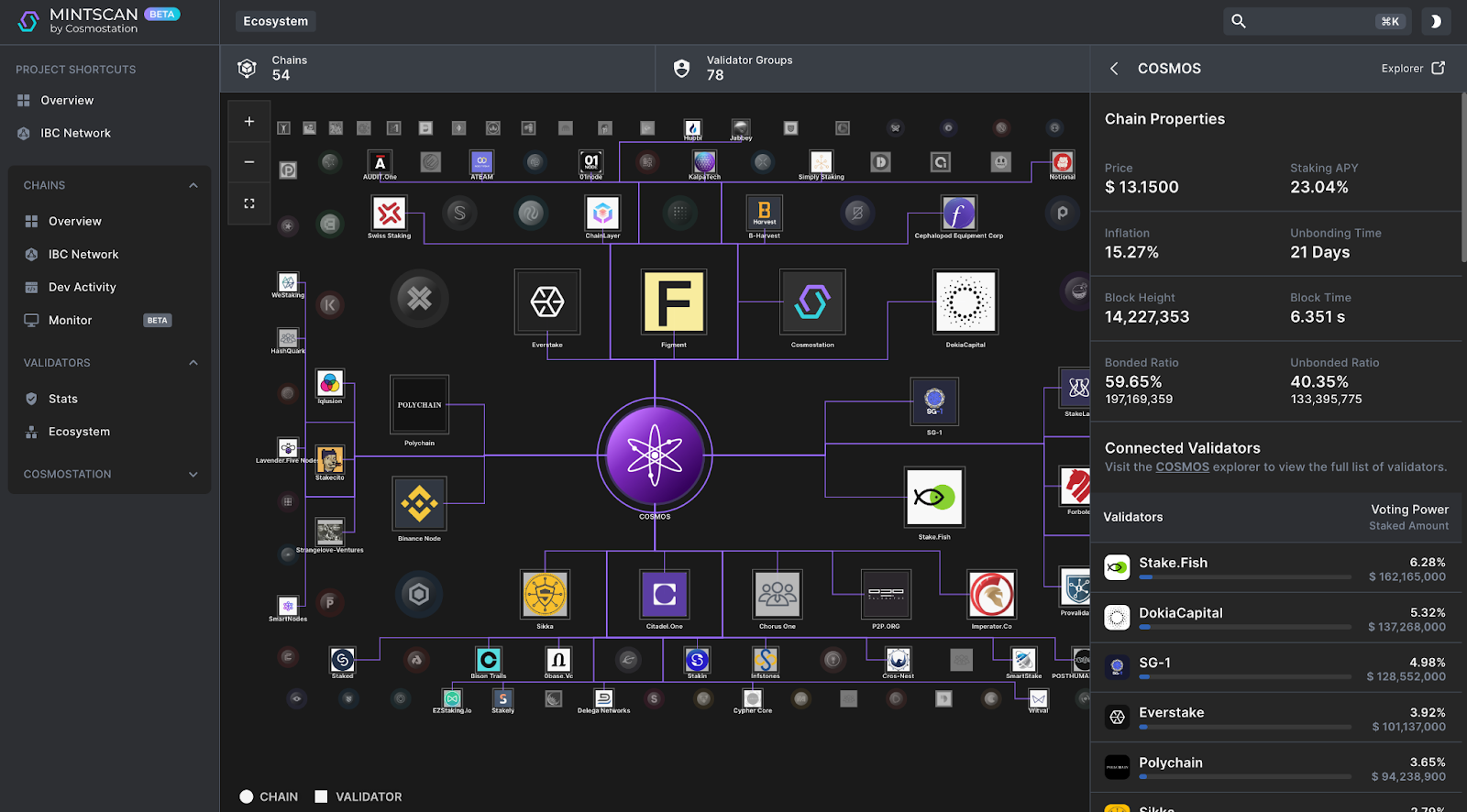Select the Chorus One validator node
The width and height of the screenshot is (1467, 812).
pyautogui.click(x=778, y=595)
